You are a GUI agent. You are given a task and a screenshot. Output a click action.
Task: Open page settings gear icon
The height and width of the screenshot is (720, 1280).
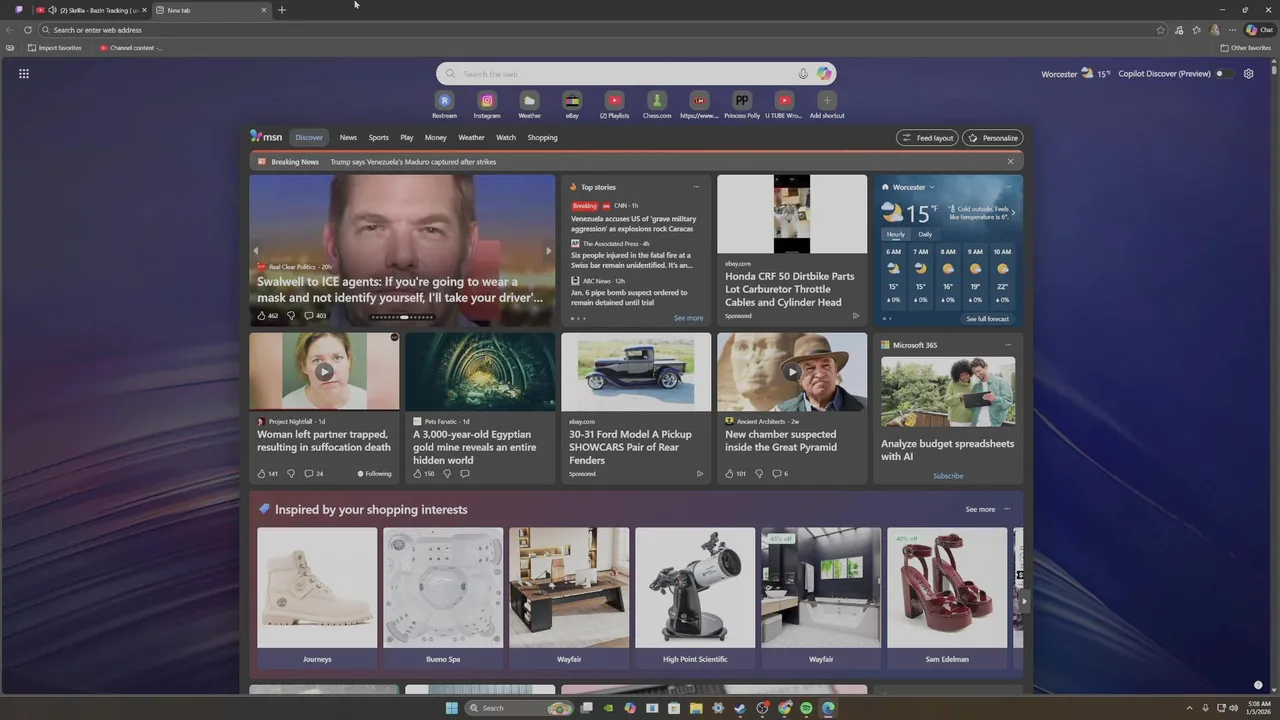point(1248,74)
